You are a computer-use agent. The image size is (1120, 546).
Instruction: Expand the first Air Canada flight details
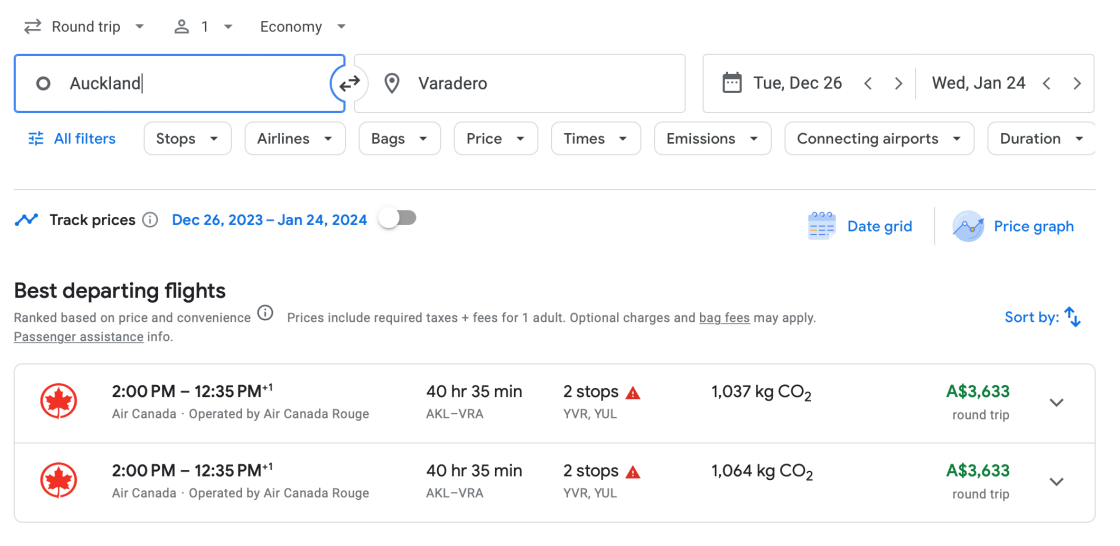pos(1056,403)
